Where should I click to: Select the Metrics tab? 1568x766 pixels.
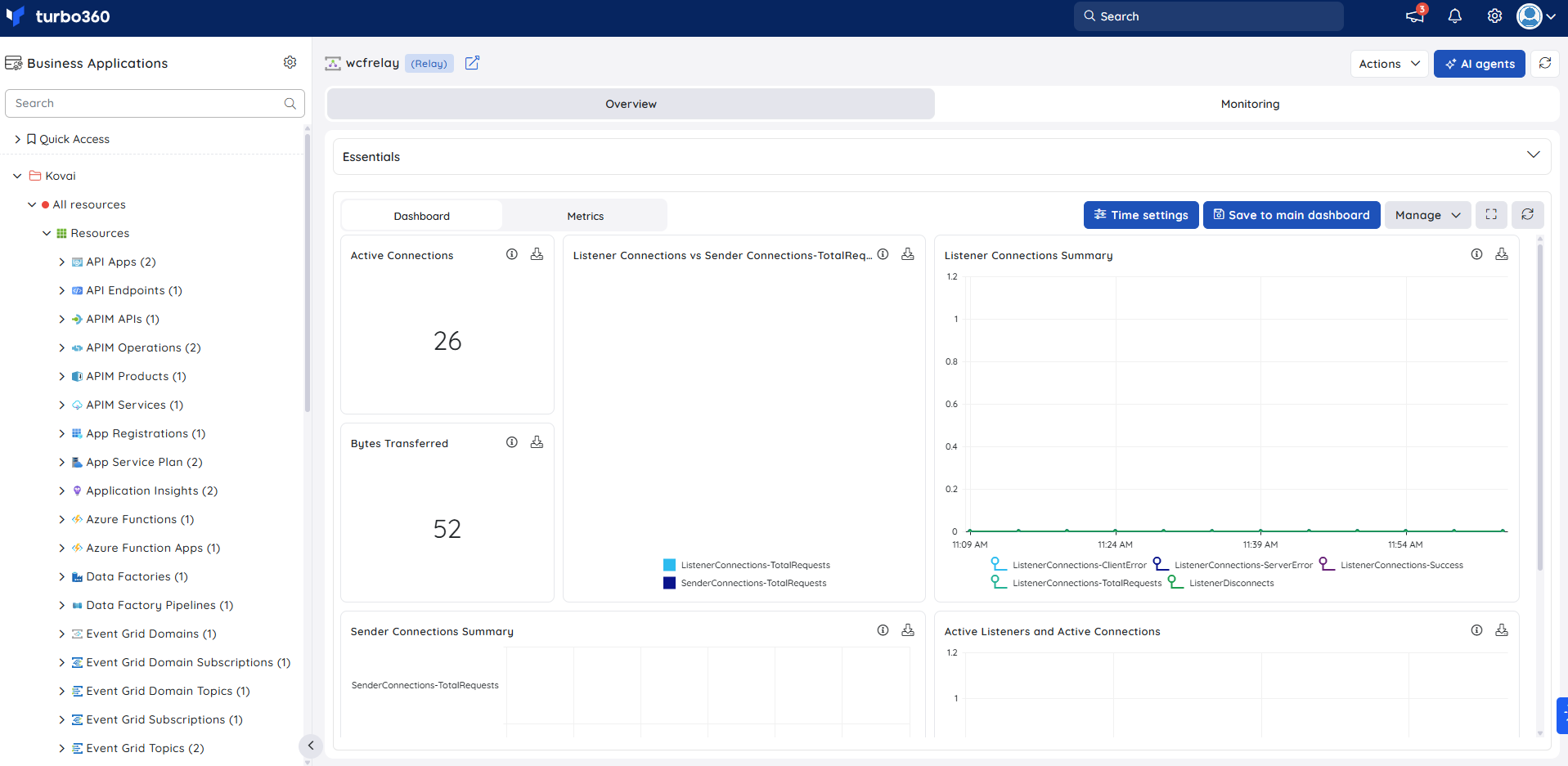click(586, 216)
